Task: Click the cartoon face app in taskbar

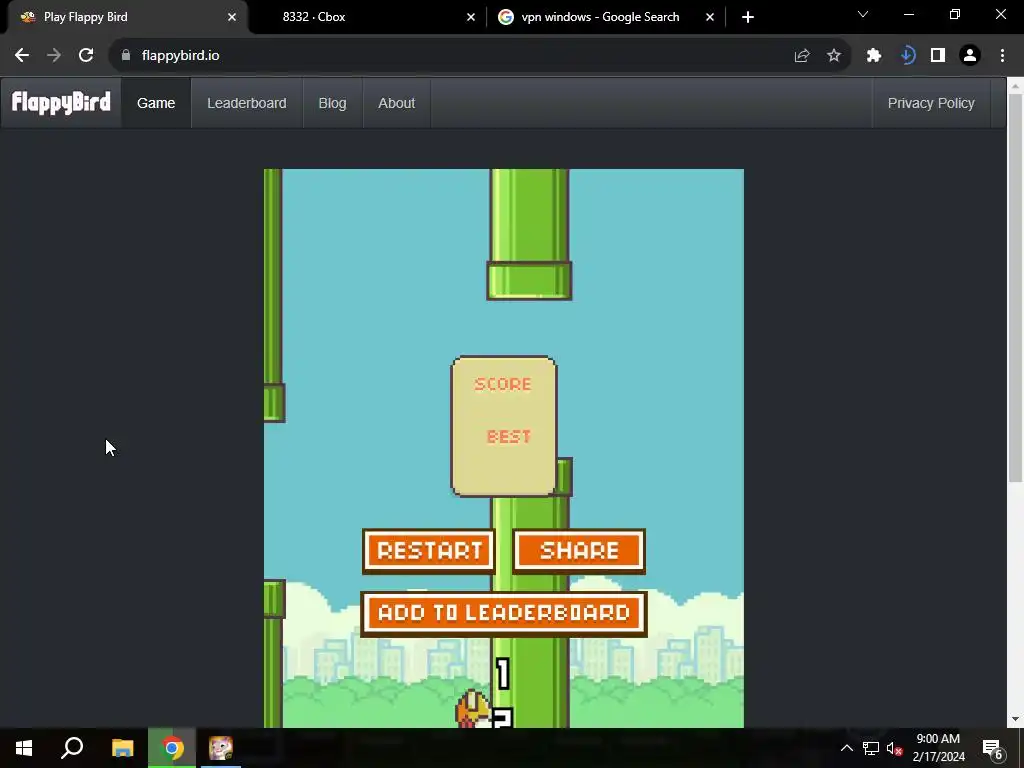Action: 221,748
